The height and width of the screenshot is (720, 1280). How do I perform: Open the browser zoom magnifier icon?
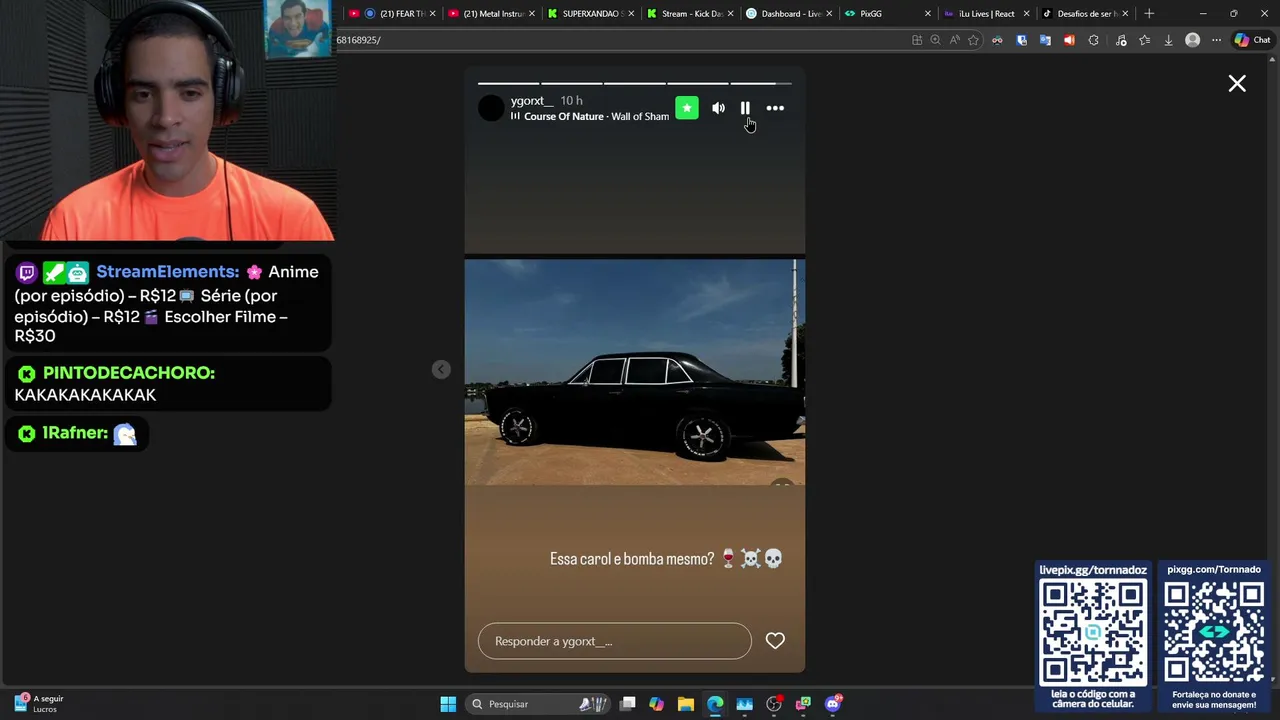point(935,40)
